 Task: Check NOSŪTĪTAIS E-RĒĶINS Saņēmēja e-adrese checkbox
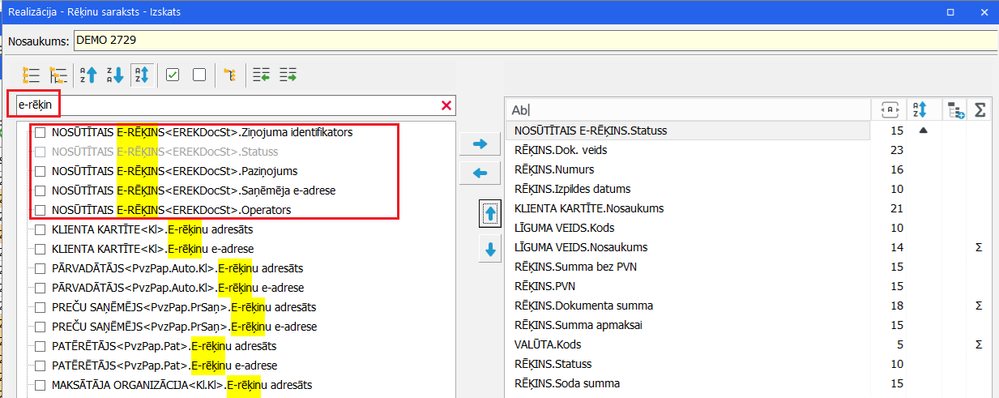40,190
